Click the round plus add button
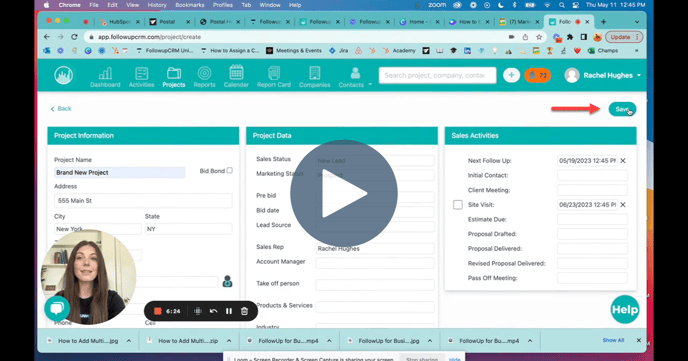 [511, 75]
